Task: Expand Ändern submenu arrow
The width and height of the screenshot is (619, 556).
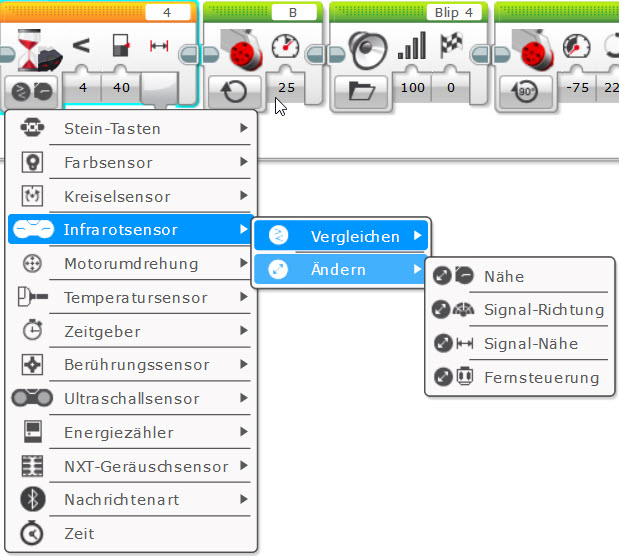Action: click(x=418, y=269)
